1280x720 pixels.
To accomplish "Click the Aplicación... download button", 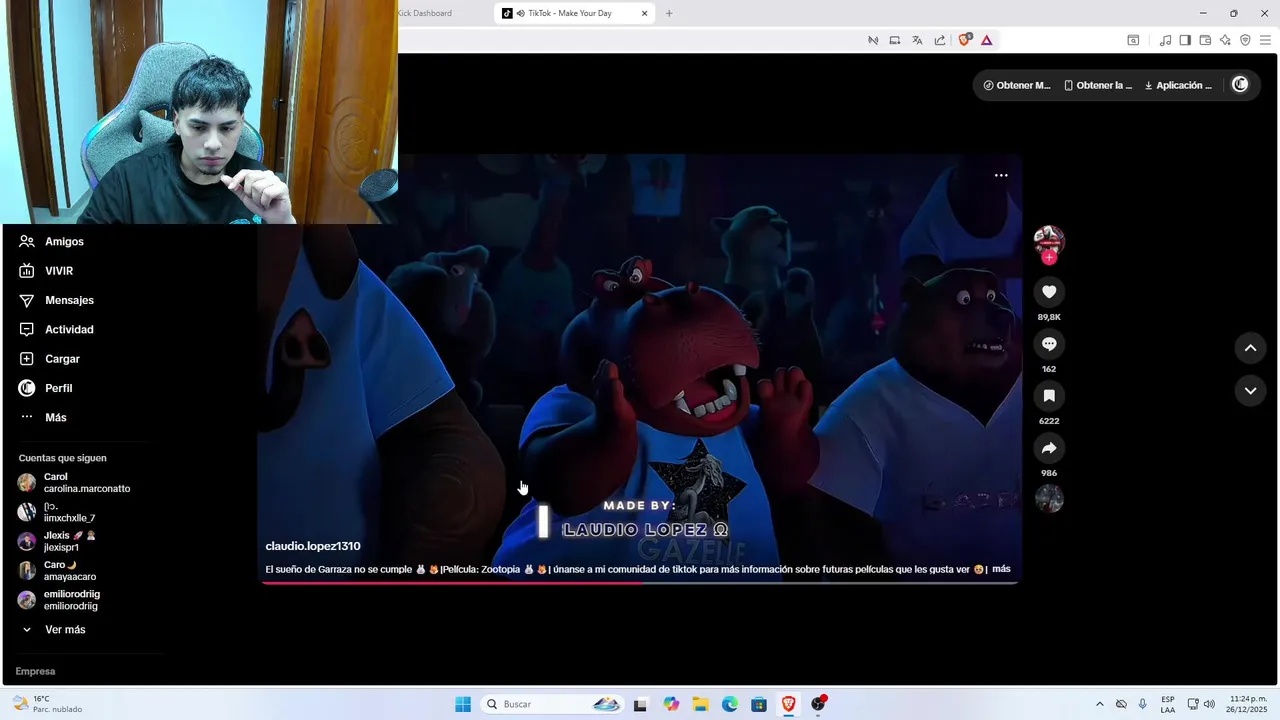I will click(x=1178, y=85).
